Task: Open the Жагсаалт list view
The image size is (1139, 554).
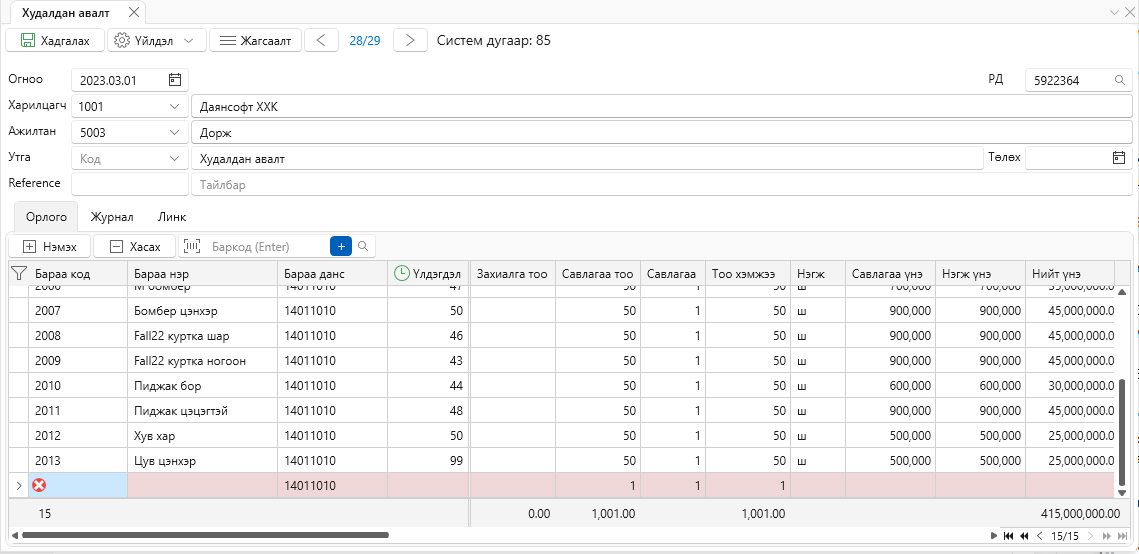Action: (x=255, y=41)
